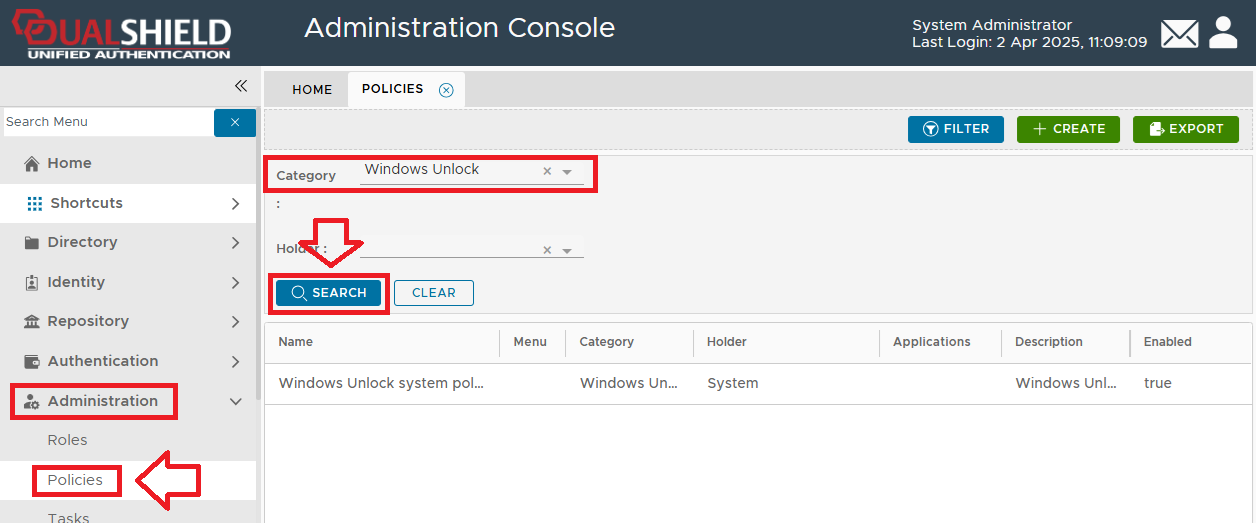1256x523 pixels.
Task: Click the CLEAR button
Action: (433, 293)
